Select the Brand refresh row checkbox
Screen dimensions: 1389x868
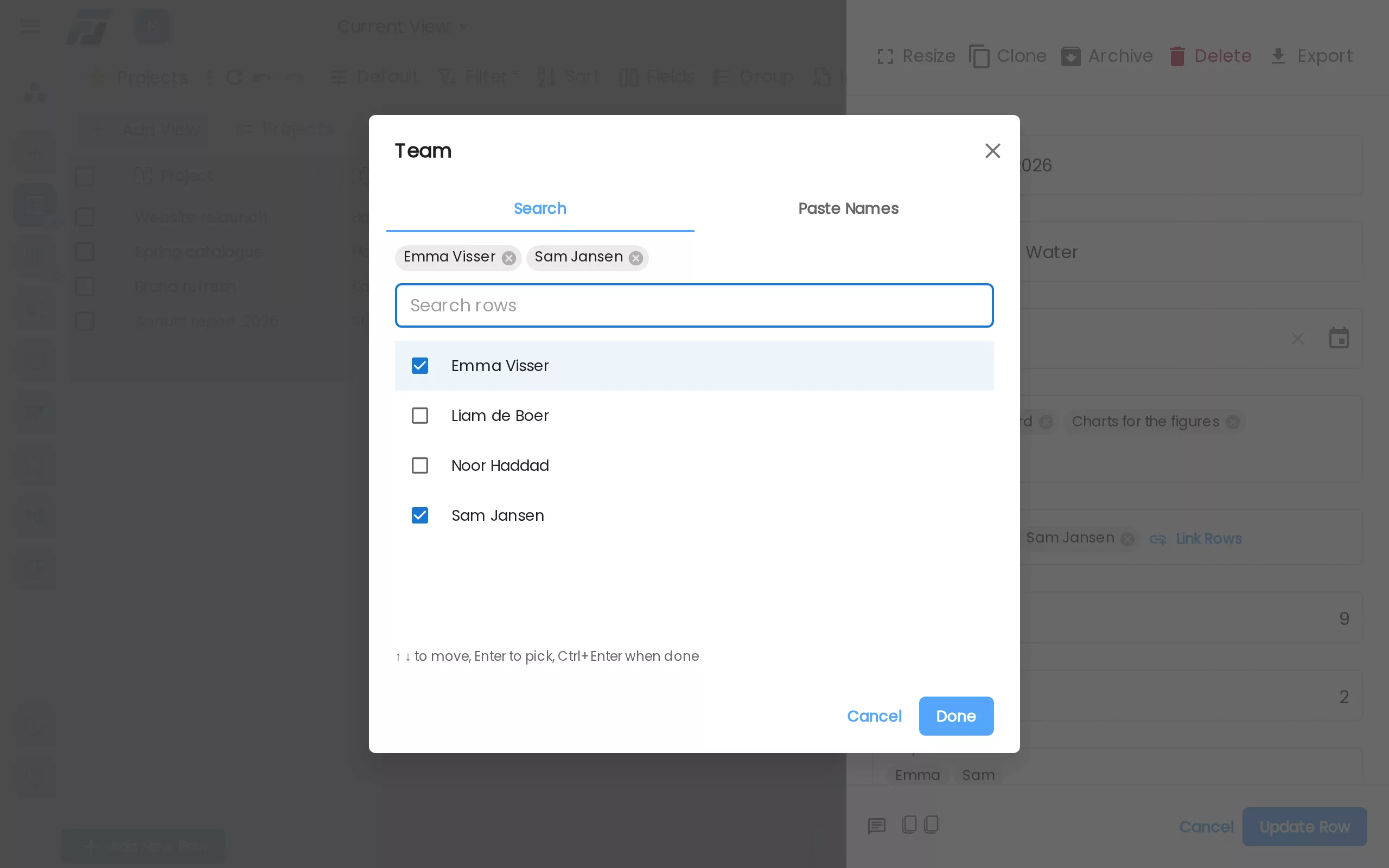(85, 286)
